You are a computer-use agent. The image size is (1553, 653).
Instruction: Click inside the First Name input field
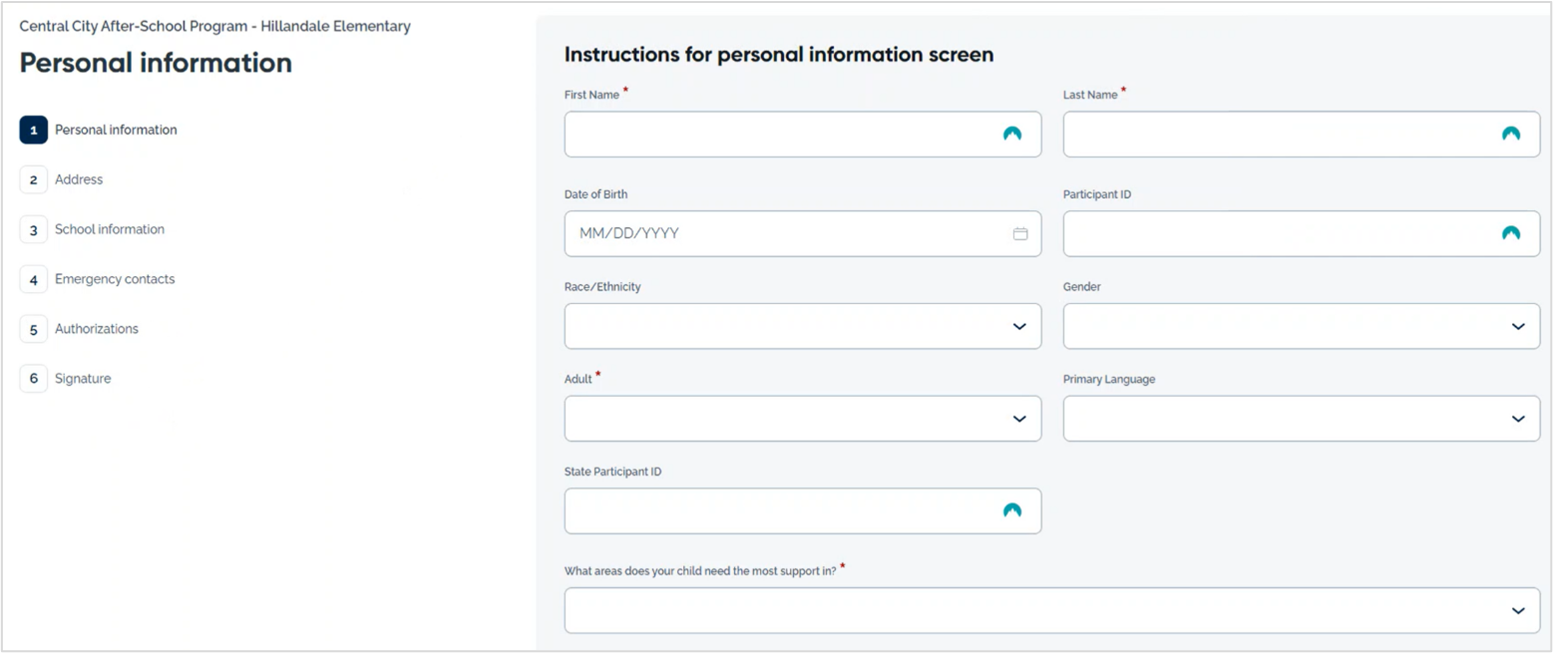click(x=780, y=134)
